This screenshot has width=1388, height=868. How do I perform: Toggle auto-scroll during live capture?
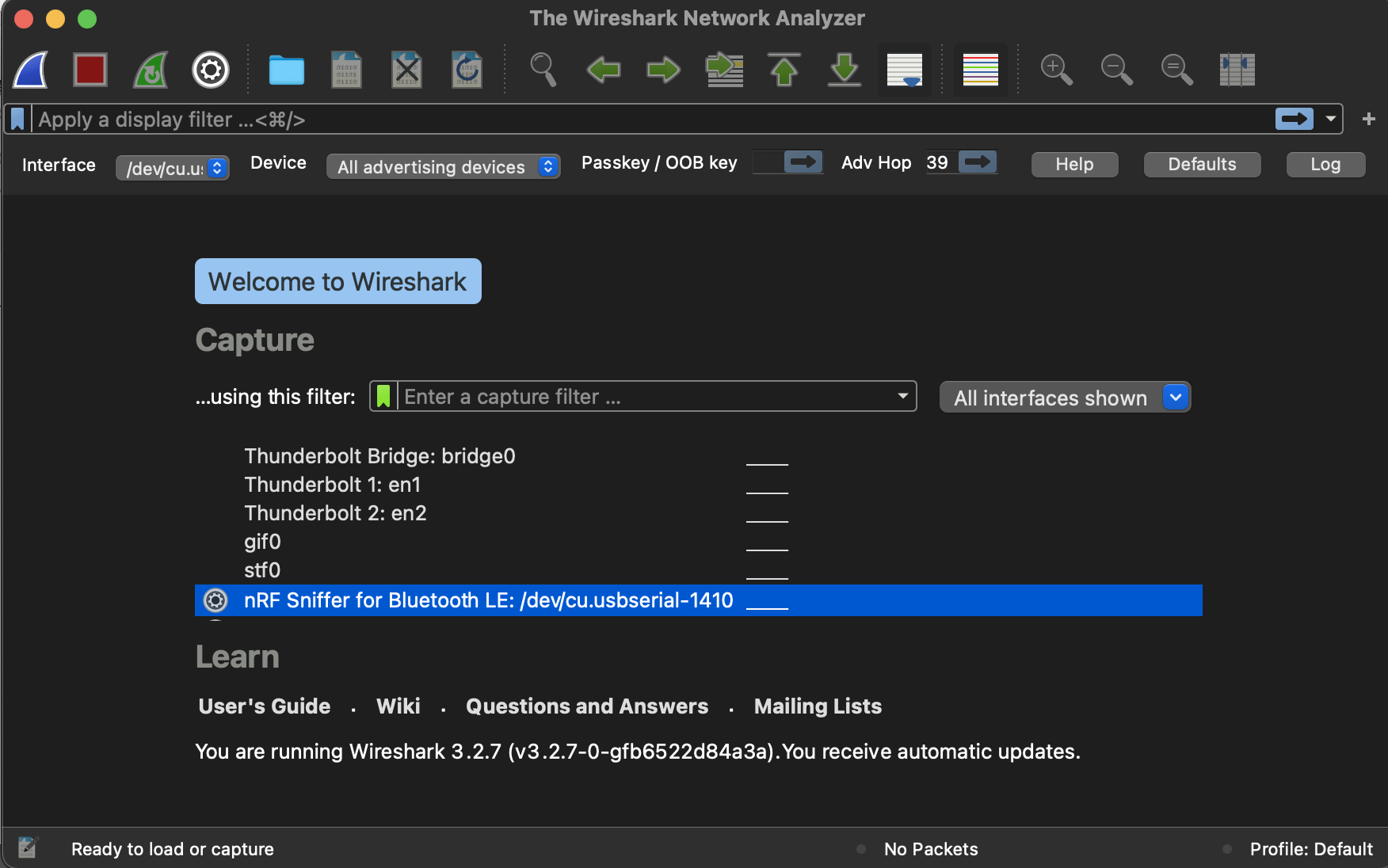905,70
